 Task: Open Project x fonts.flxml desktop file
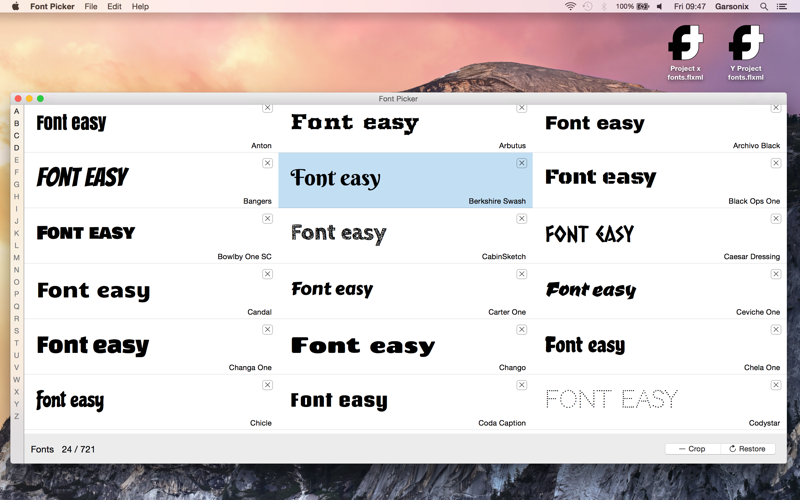(x=685, y=53)
